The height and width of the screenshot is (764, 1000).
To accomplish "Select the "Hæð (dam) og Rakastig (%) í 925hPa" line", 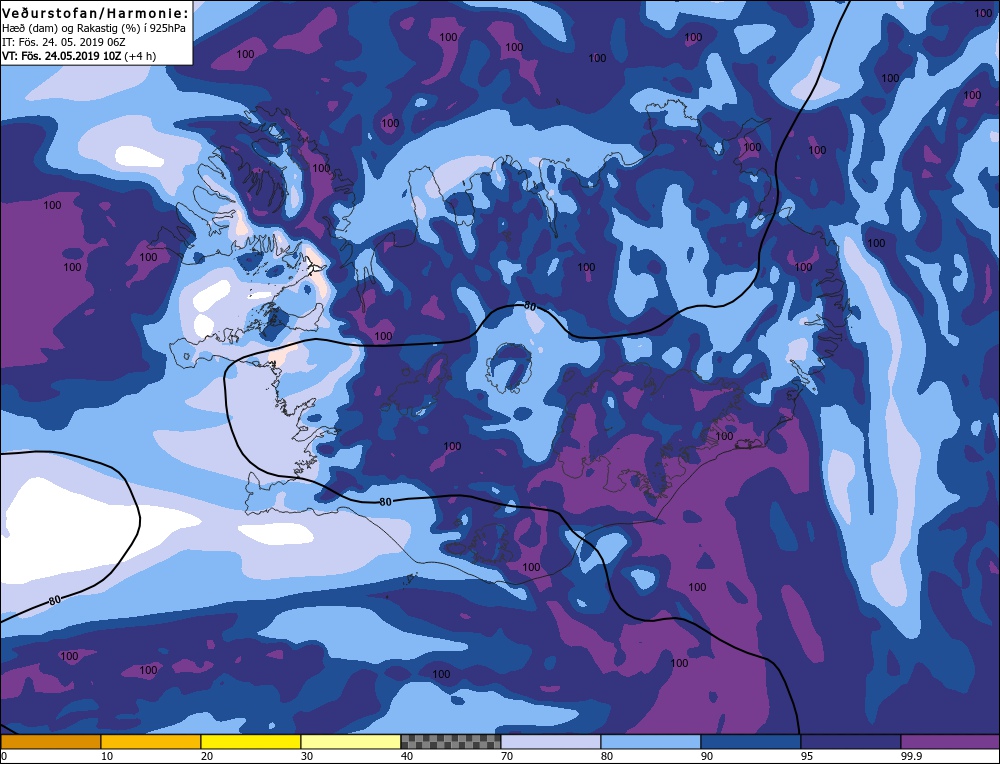I will pyautogui.click(x=94, y=28).
